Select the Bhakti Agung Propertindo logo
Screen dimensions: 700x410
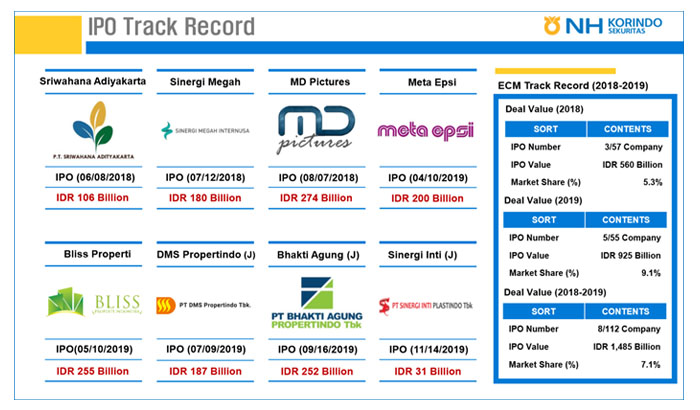(315, 304)
